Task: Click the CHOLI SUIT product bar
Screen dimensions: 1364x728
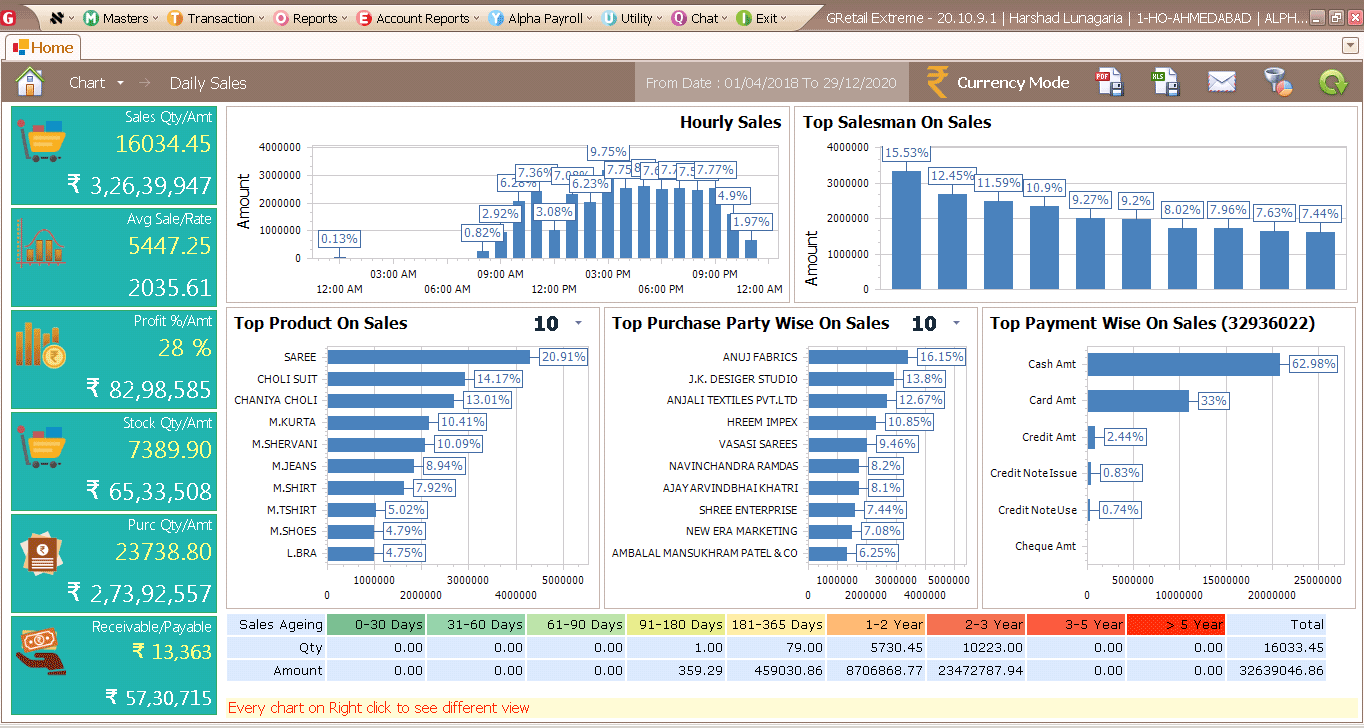Action: 396,379
